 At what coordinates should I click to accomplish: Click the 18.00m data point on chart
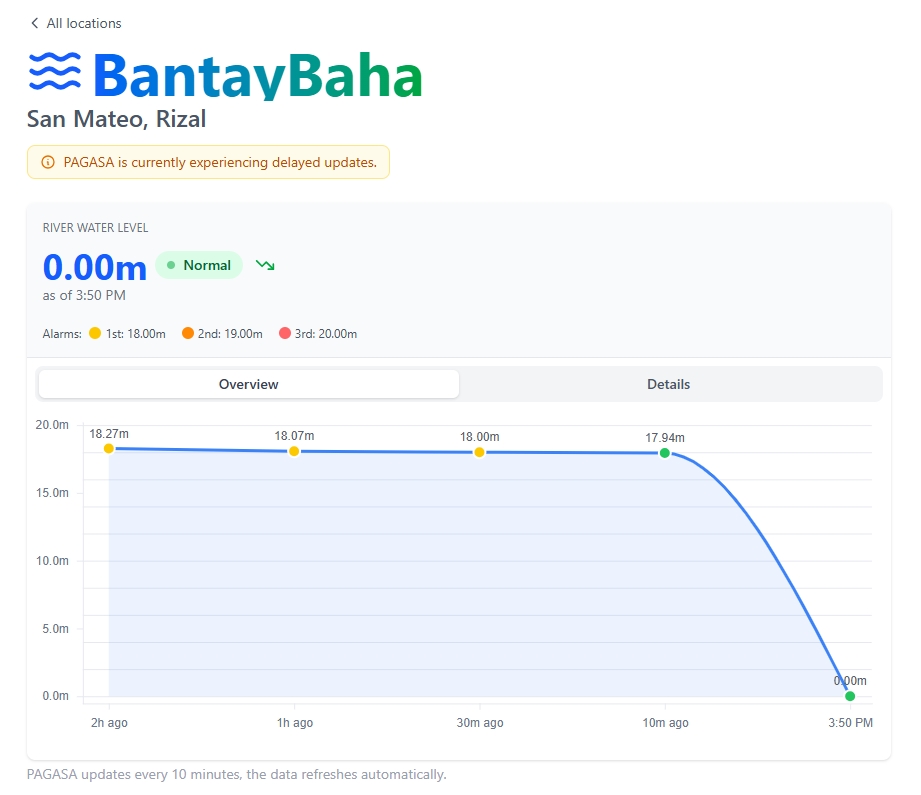click(479, 452)
